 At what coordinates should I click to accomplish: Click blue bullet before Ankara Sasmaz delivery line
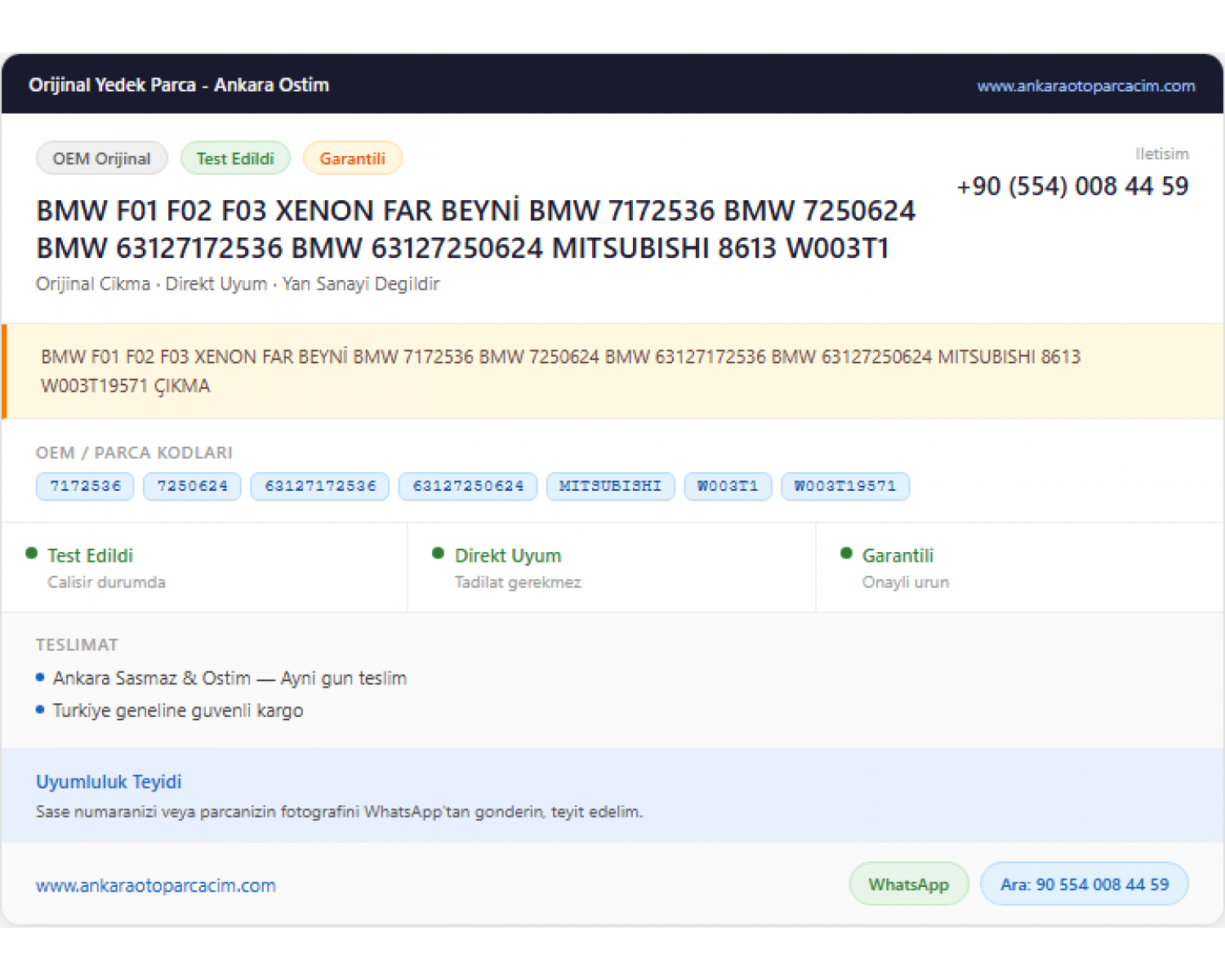40,677
